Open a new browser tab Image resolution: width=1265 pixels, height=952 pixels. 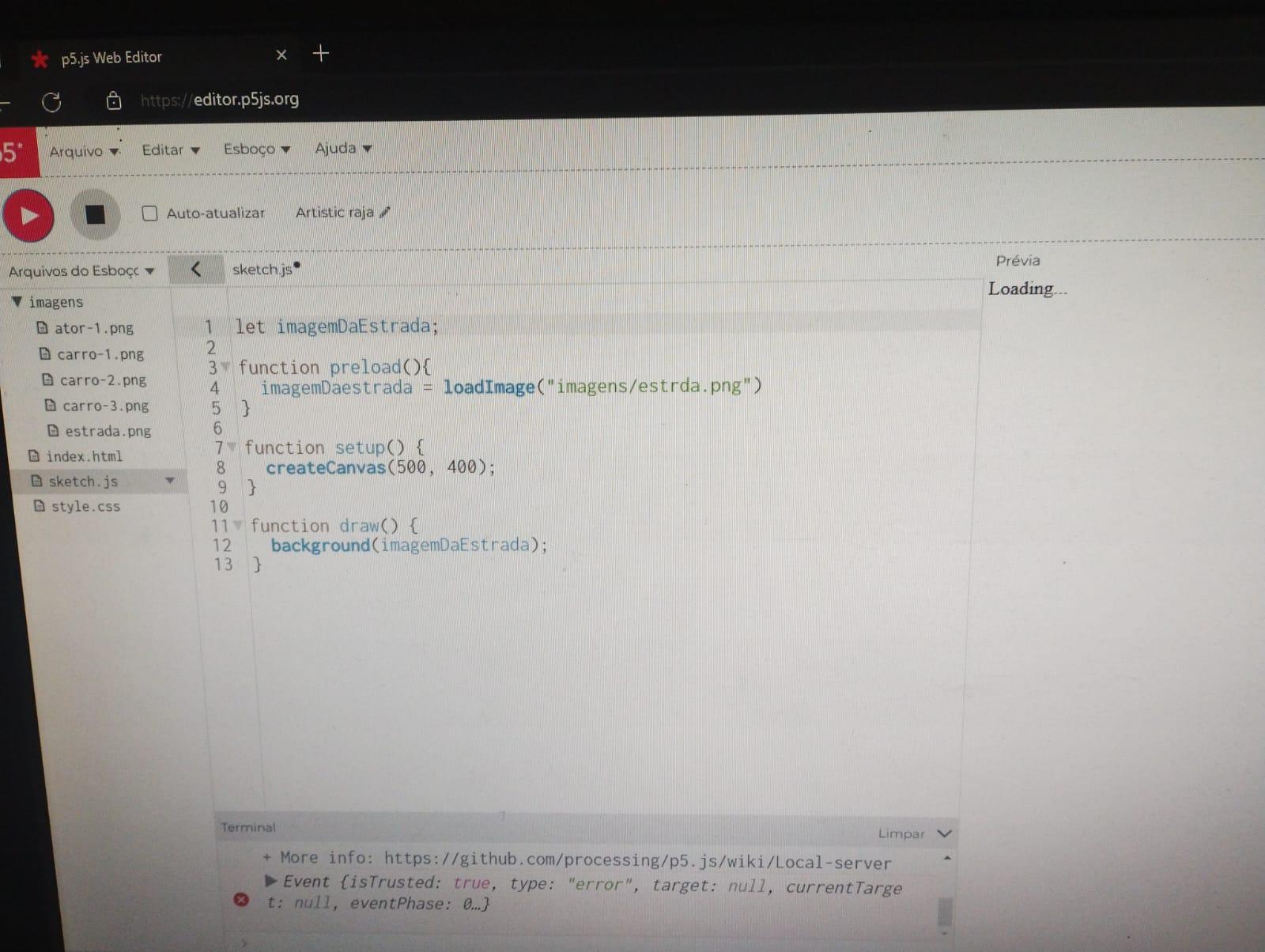[320, 53]
